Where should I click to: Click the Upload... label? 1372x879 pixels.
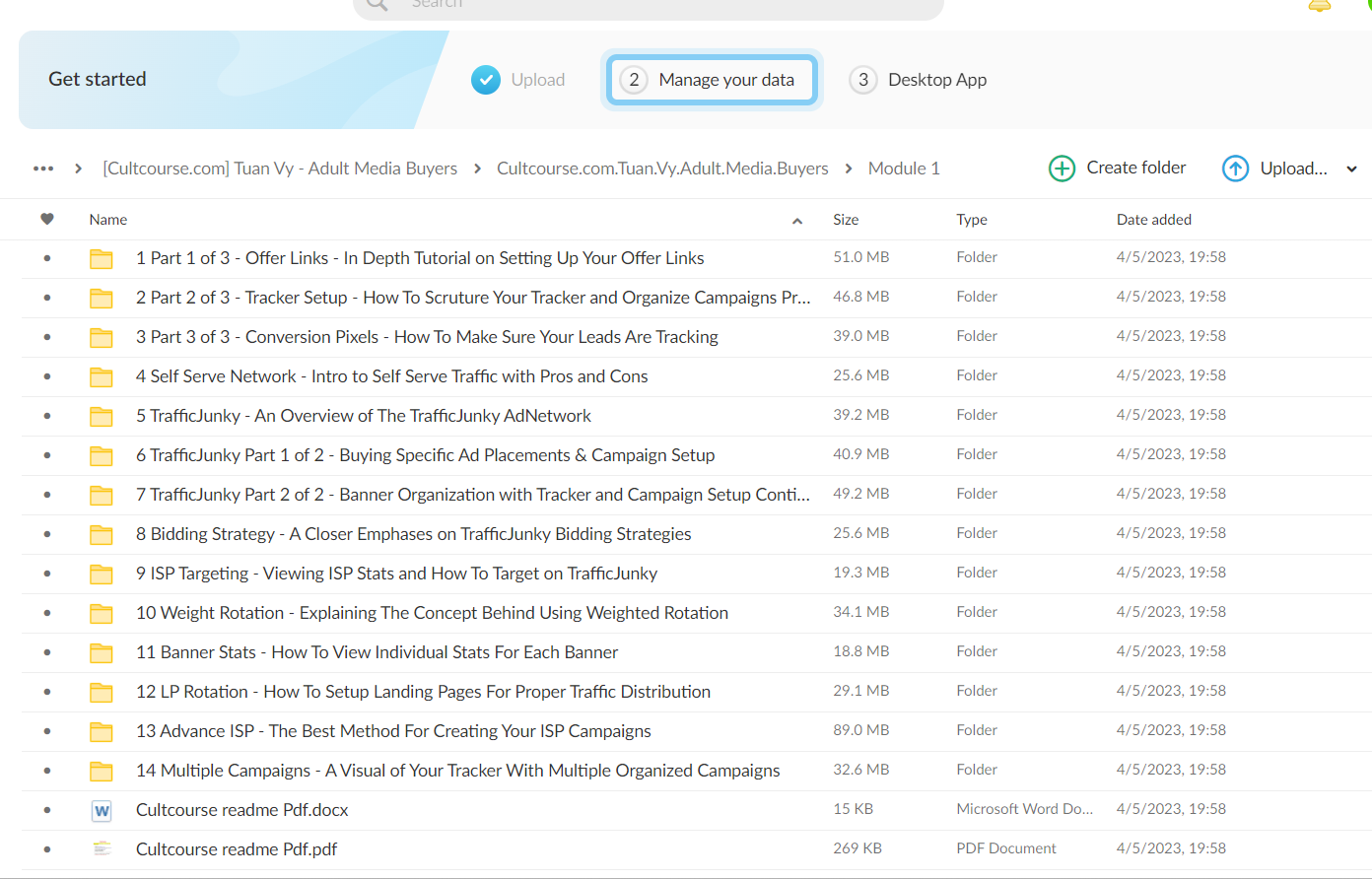(1294, 169)
